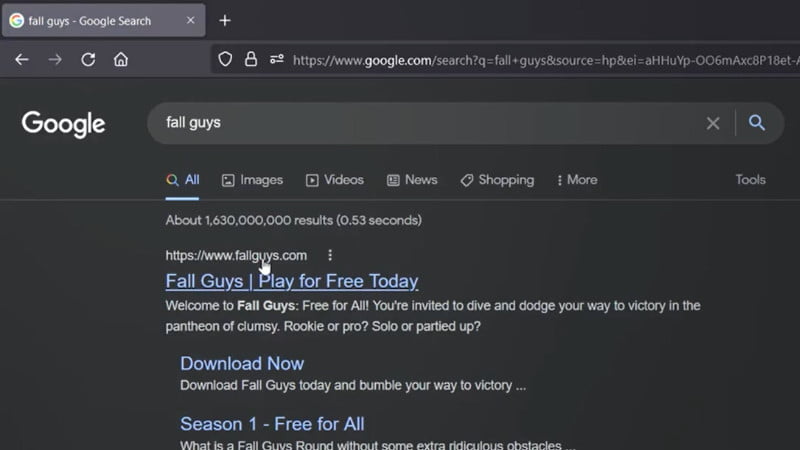Open the three-dot menu beside fallguys.com
The height and width of the screenshot is (450, 800).
pyautogui.click(x=330, y=255)
